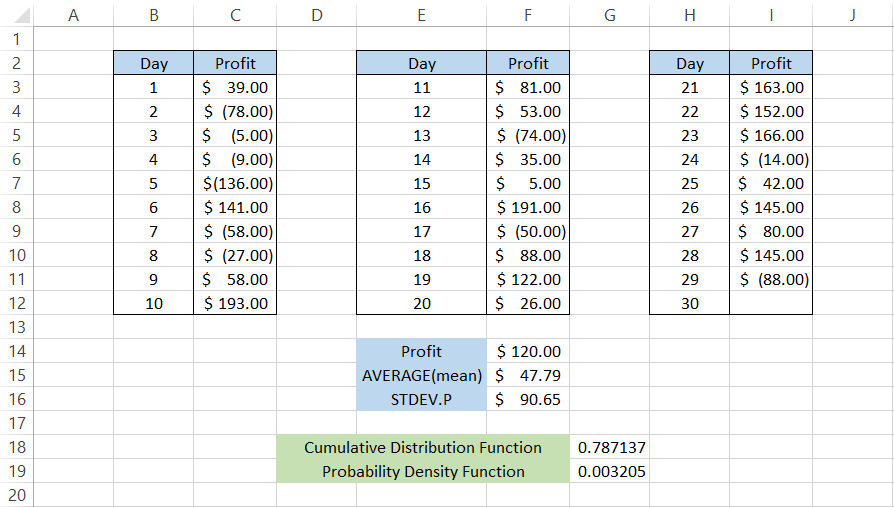894x507 pixels.
Task: Click the $90.65 standard deviation cell
Action: 528,399
